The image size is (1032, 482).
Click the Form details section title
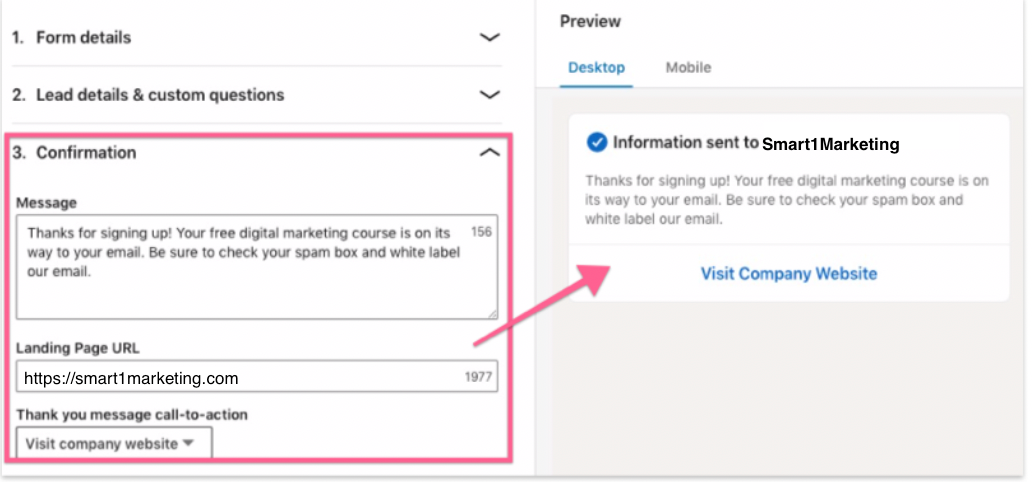[83, 38]
